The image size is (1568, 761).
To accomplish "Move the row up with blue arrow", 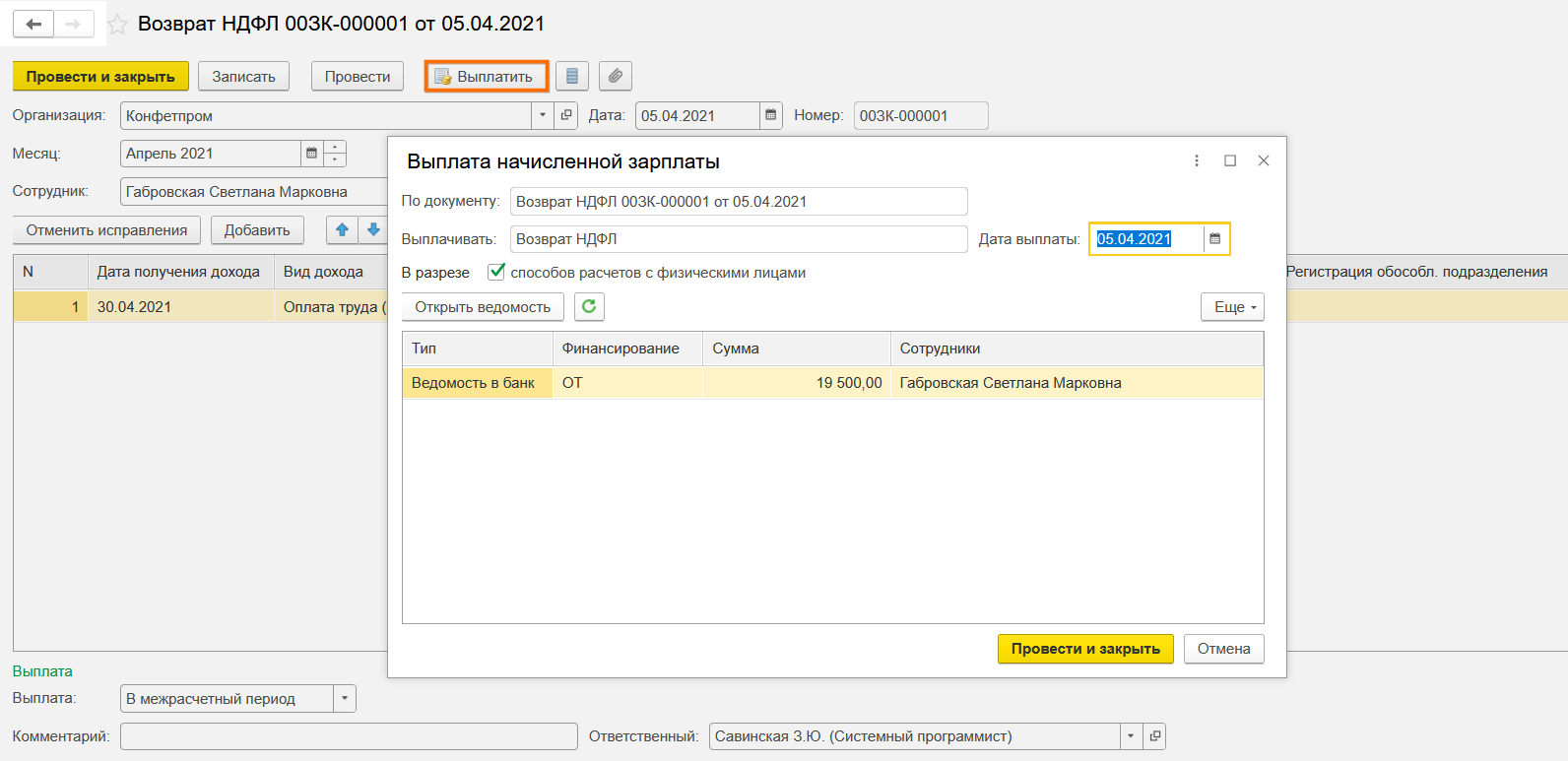I will [x=342, y=229].
